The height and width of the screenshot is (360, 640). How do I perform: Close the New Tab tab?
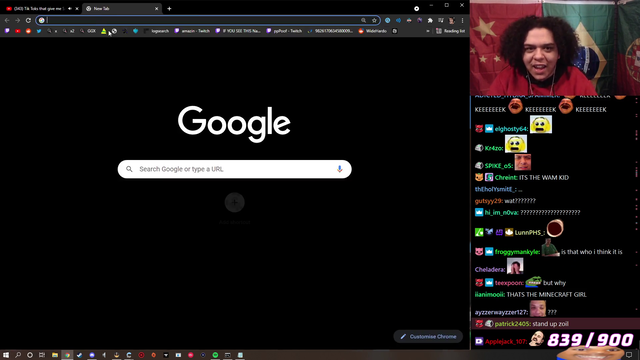pos(156,9)
